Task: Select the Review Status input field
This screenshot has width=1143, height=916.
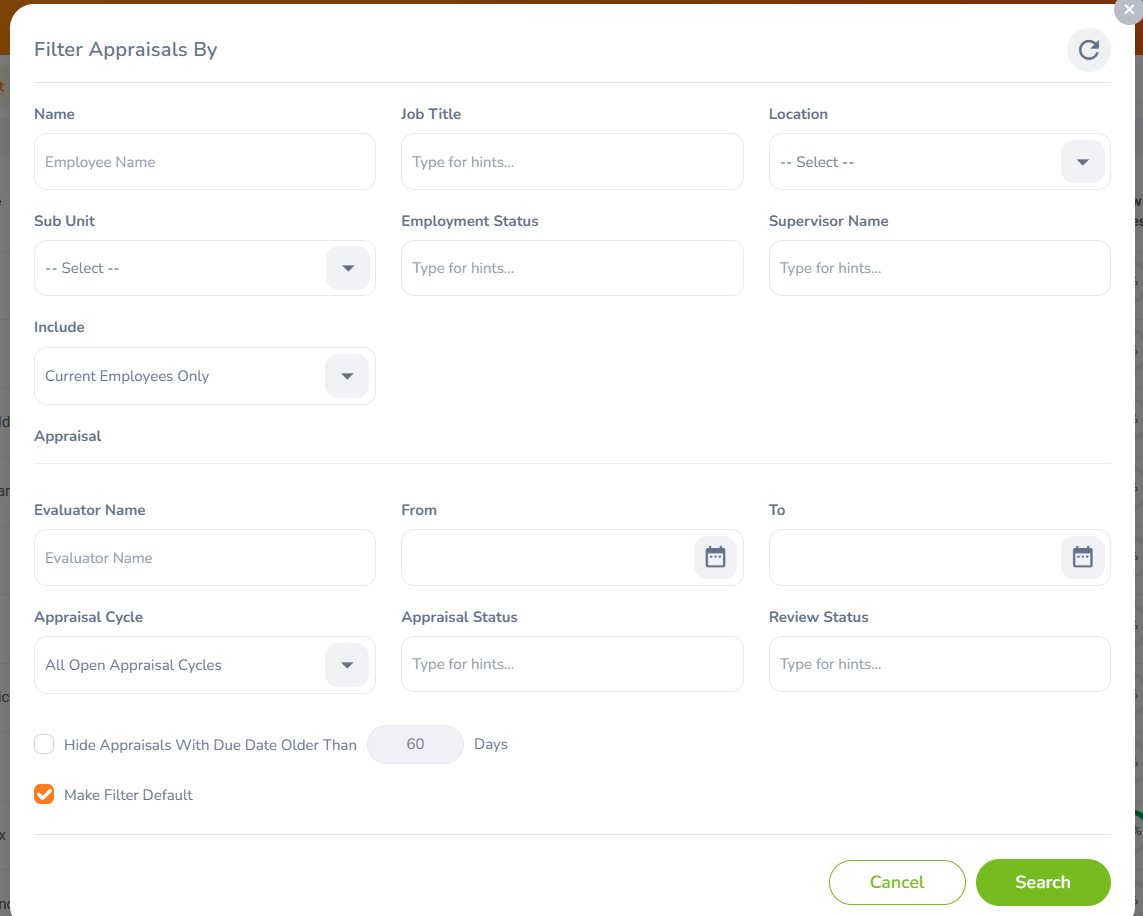Action: (938, 664)
